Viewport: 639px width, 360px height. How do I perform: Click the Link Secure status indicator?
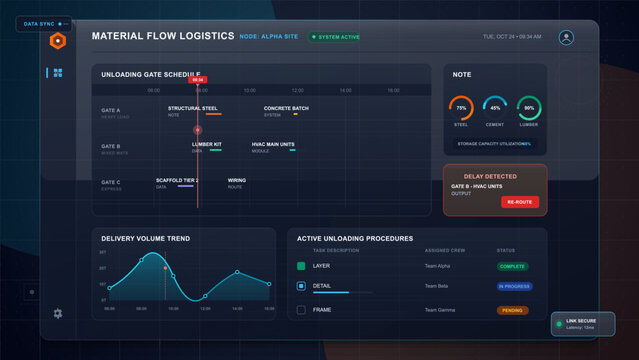[583, 324]
